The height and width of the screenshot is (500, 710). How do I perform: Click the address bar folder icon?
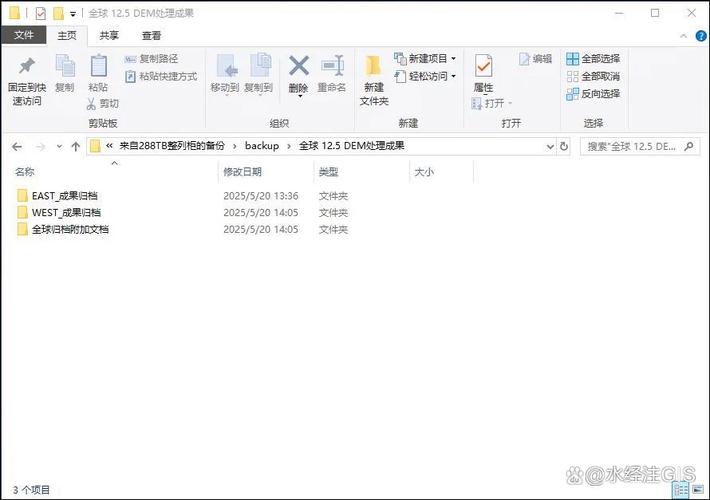pyautogui.click(x=95, y=146)
